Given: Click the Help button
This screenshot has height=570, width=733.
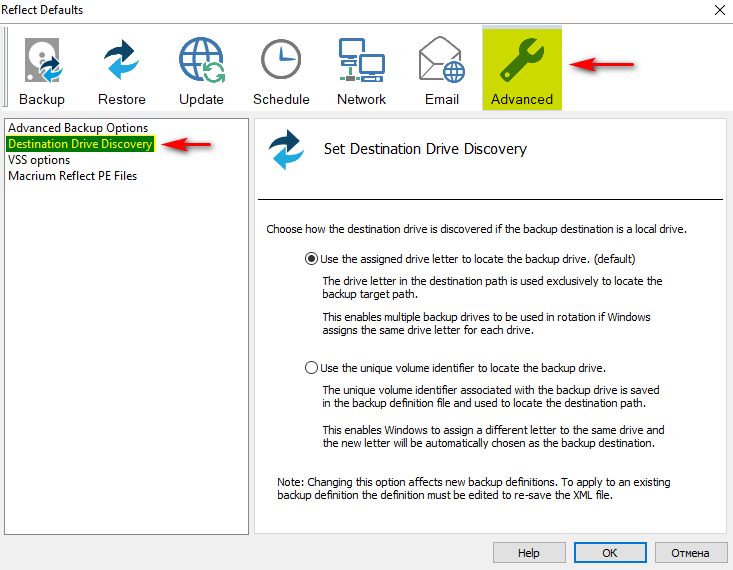Looking at the screenshot, I should pyautogui.click(x=529, y=553).
